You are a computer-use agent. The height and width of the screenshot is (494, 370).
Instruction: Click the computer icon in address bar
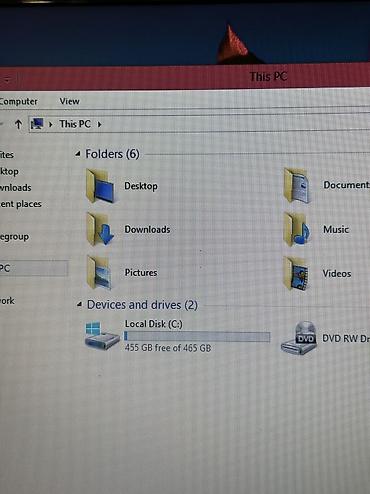point(37,124)
